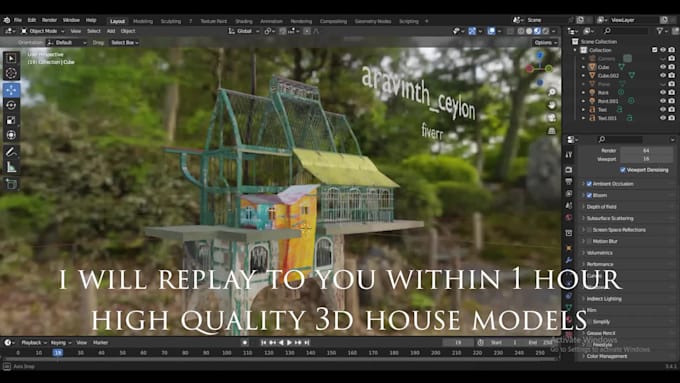Click the pan hand viewport gizmo
The height and width of the screenshot is (383, 680).
(552, 105)
